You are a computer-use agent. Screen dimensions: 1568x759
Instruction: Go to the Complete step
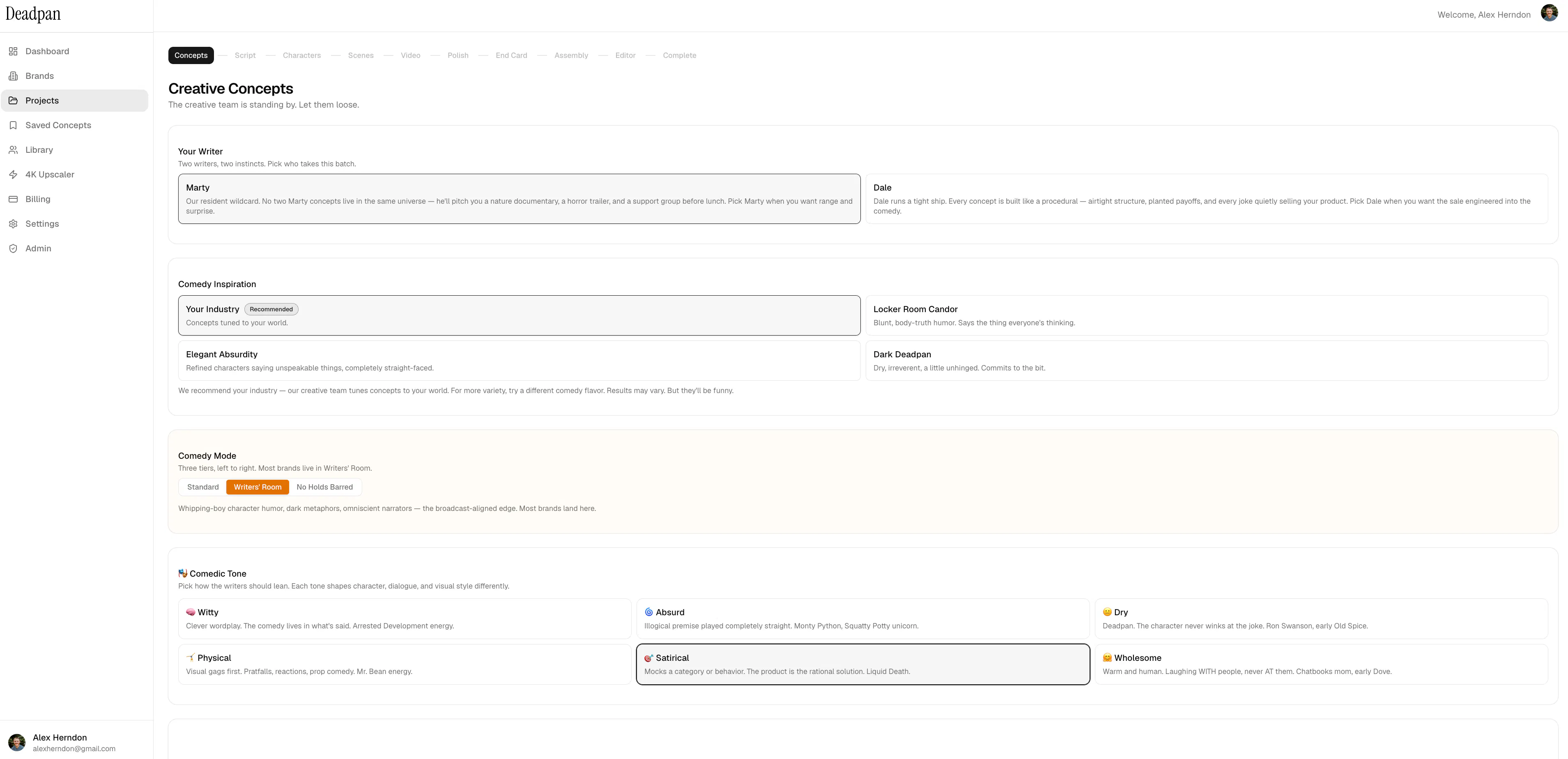pyautogui.click(x=679, y=55)
